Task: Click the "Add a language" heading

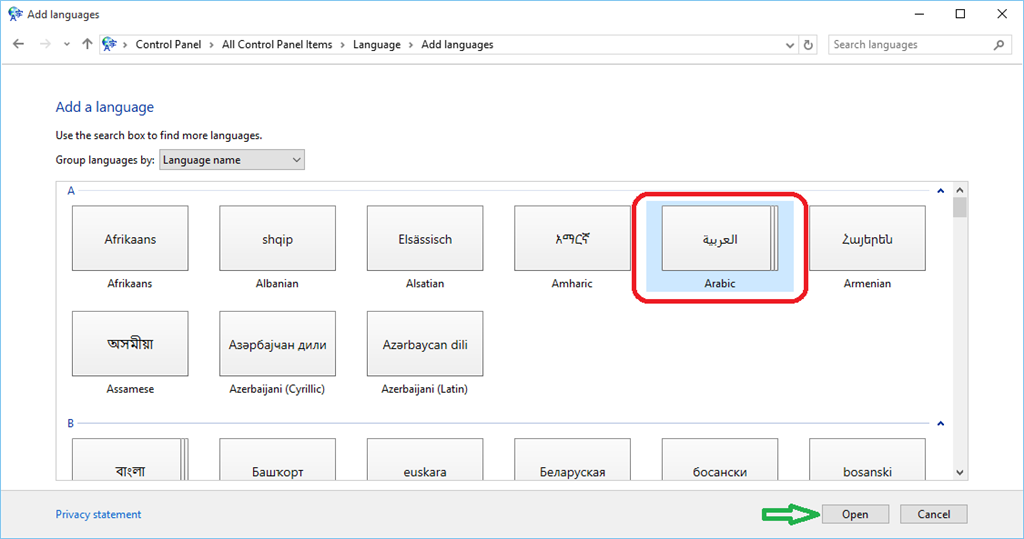Action: pyautogui.click(x=104, y=107)
